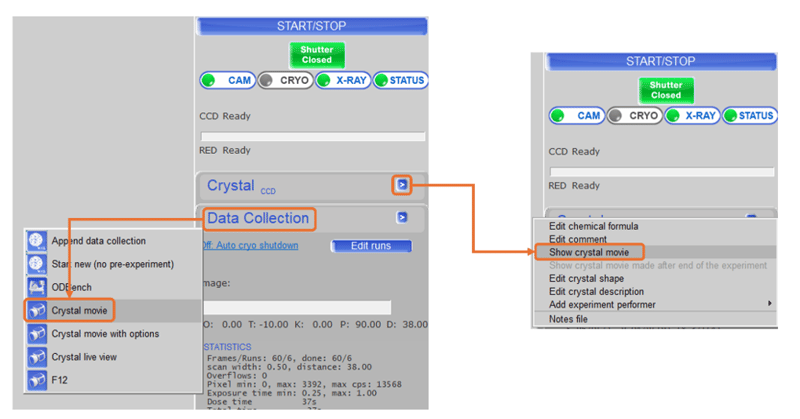The image size is (800, 419).
Task: Click START/STOP header in right window
Action: tap(661, 61)
